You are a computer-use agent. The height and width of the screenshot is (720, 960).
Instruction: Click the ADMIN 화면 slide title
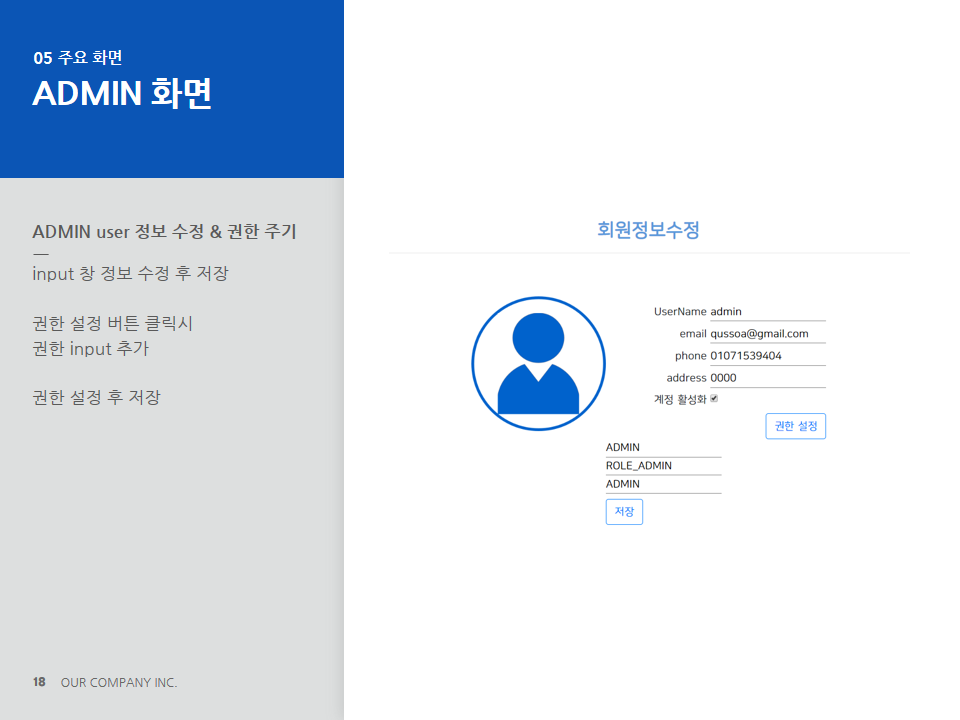122,93
